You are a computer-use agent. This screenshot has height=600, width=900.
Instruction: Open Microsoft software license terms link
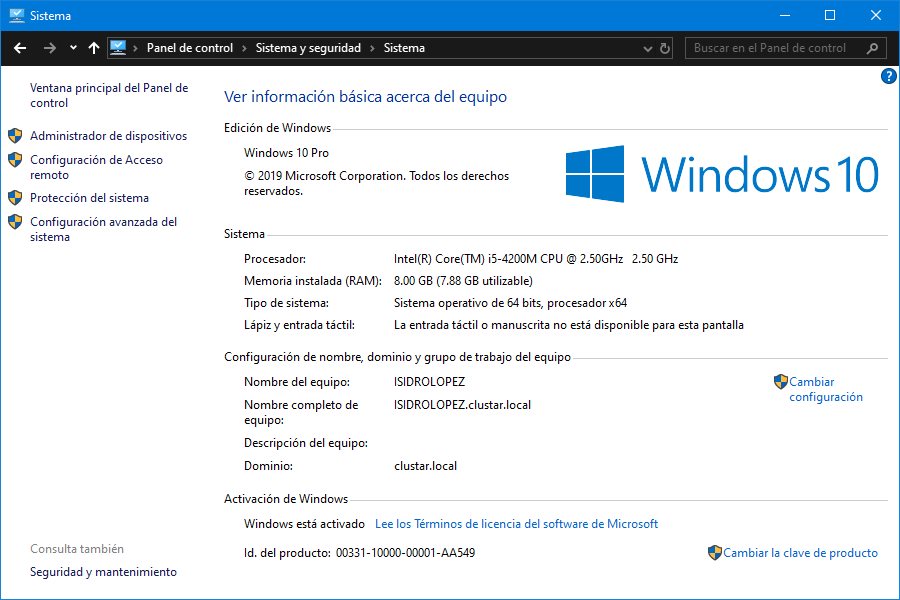pos(517,524)
